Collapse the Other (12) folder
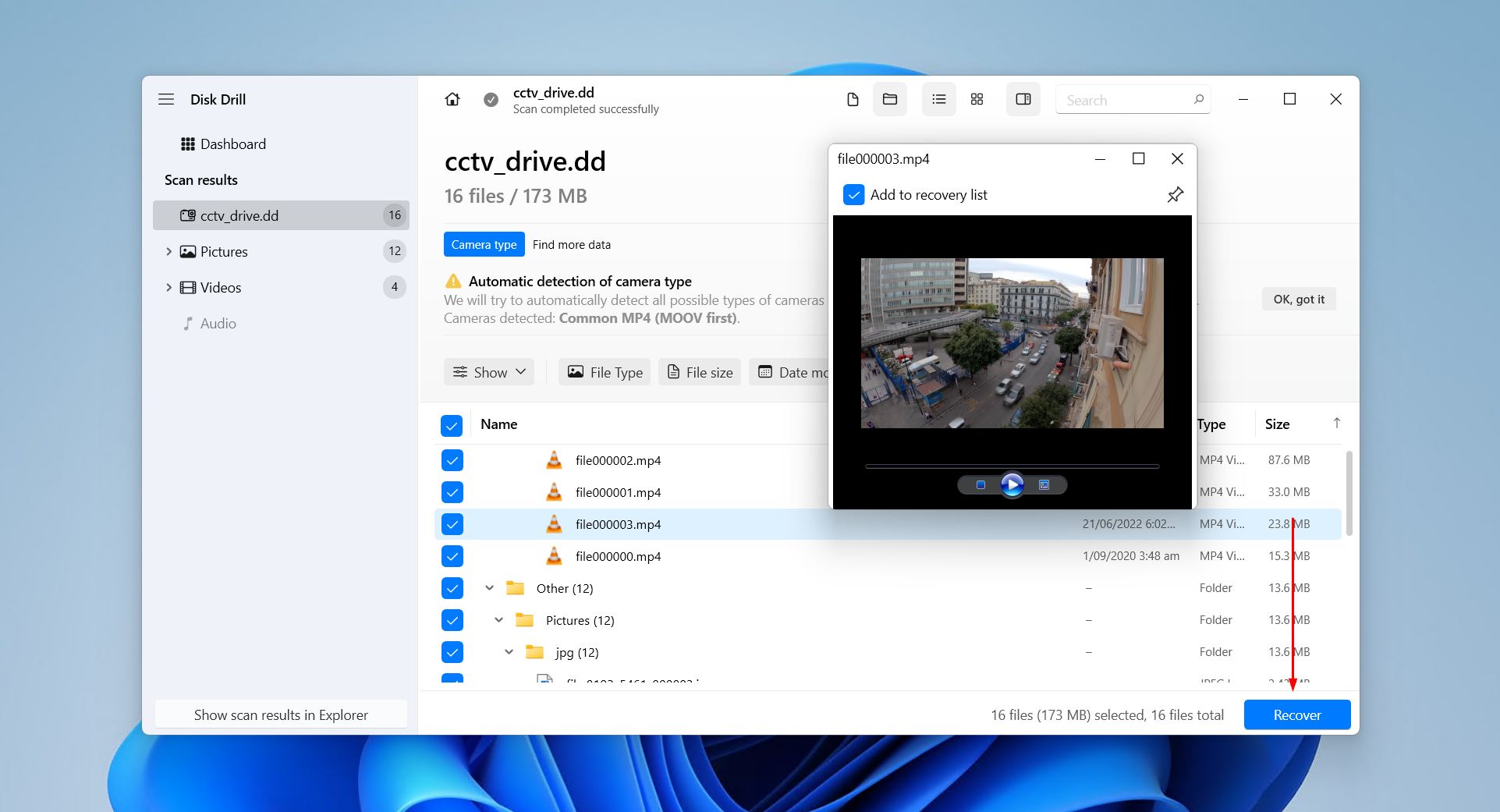Screen dimensions: 1500x812 click(489, 588)
